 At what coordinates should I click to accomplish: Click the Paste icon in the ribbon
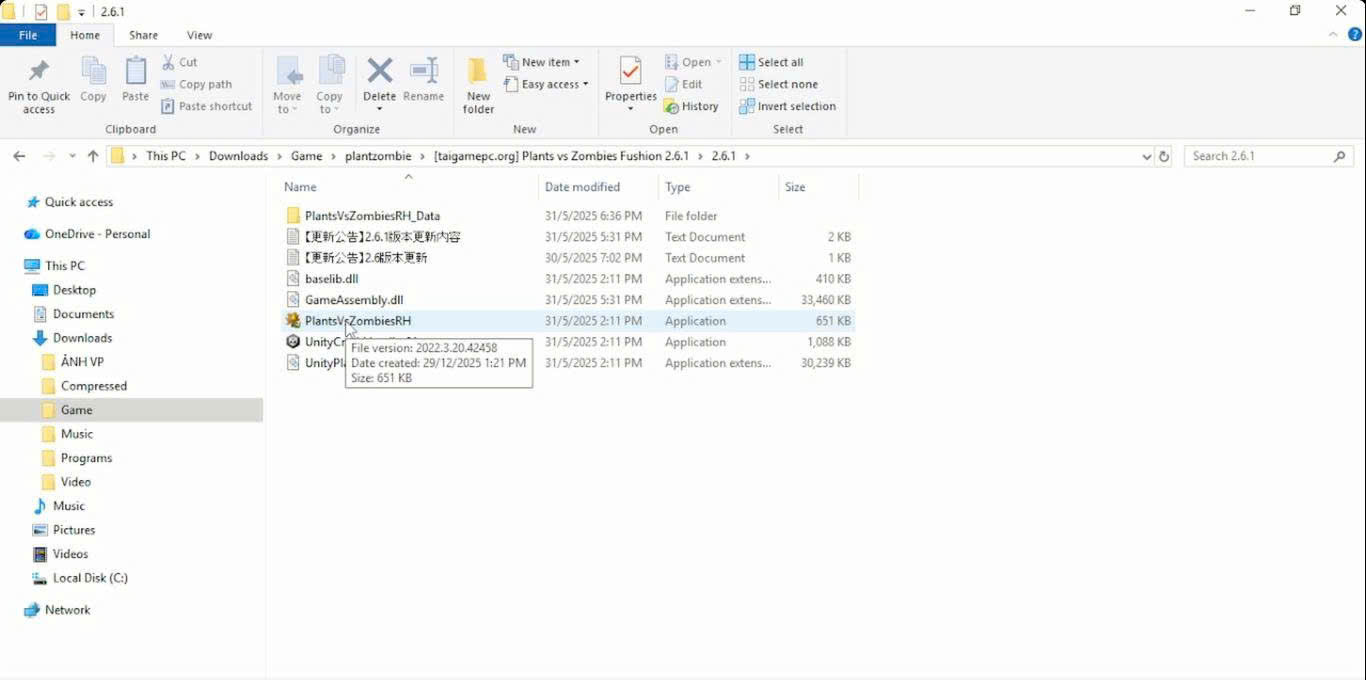click(135, 73)
